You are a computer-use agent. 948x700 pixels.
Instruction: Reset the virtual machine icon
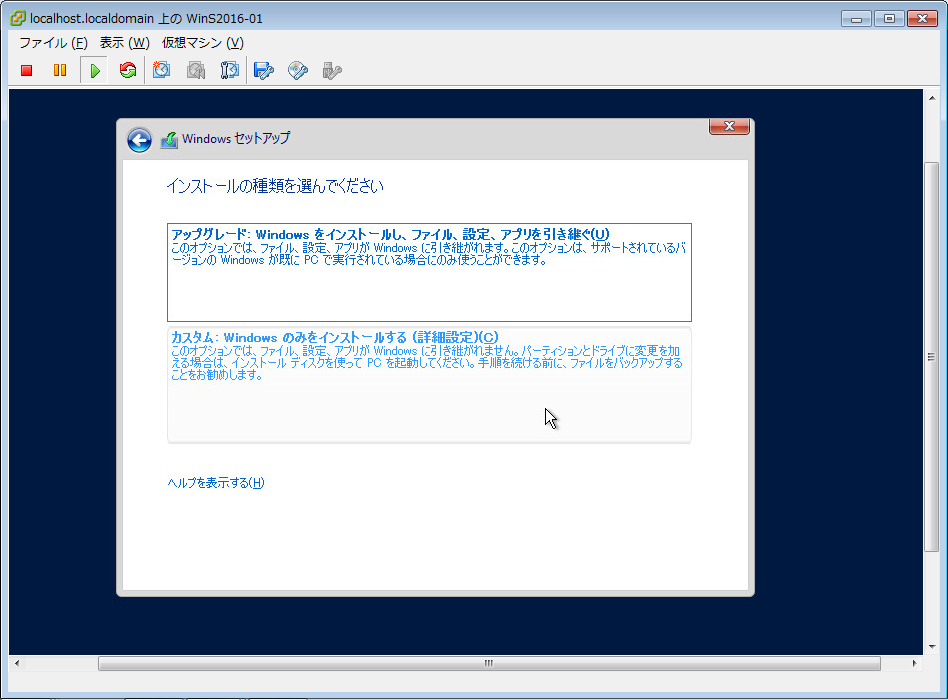point(128,71)
